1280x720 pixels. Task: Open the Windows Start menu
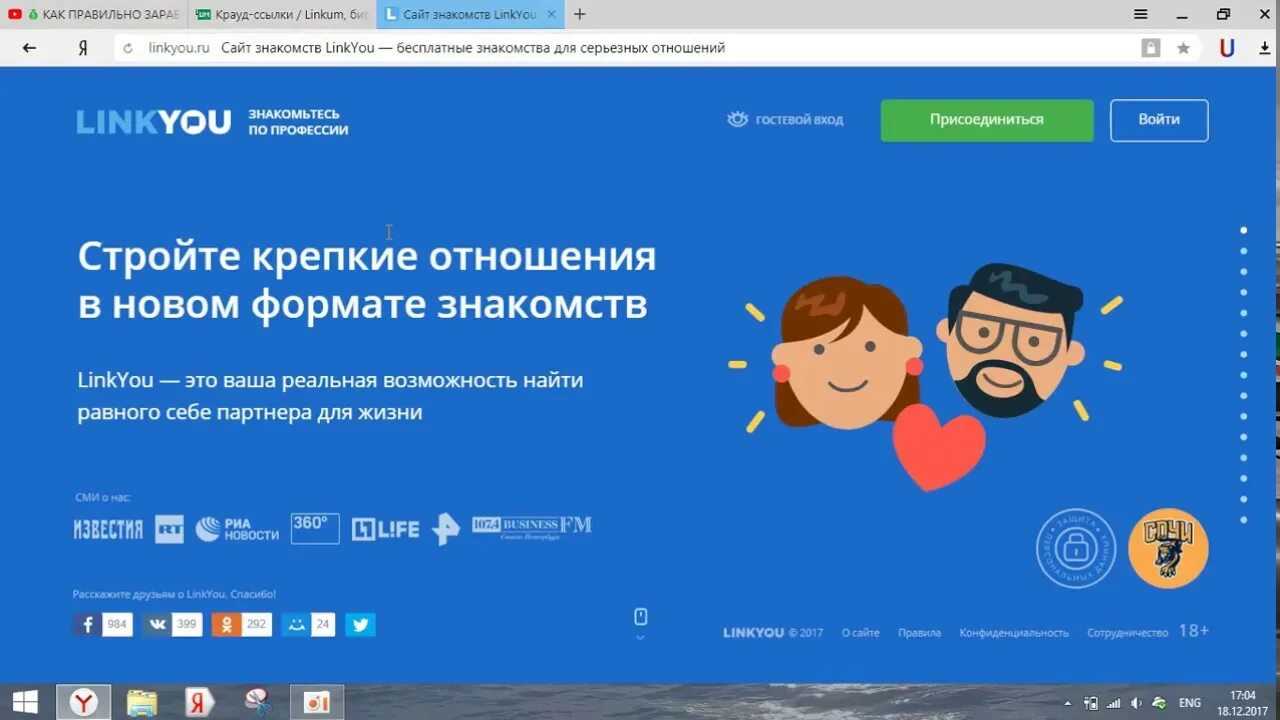(25, 702)
